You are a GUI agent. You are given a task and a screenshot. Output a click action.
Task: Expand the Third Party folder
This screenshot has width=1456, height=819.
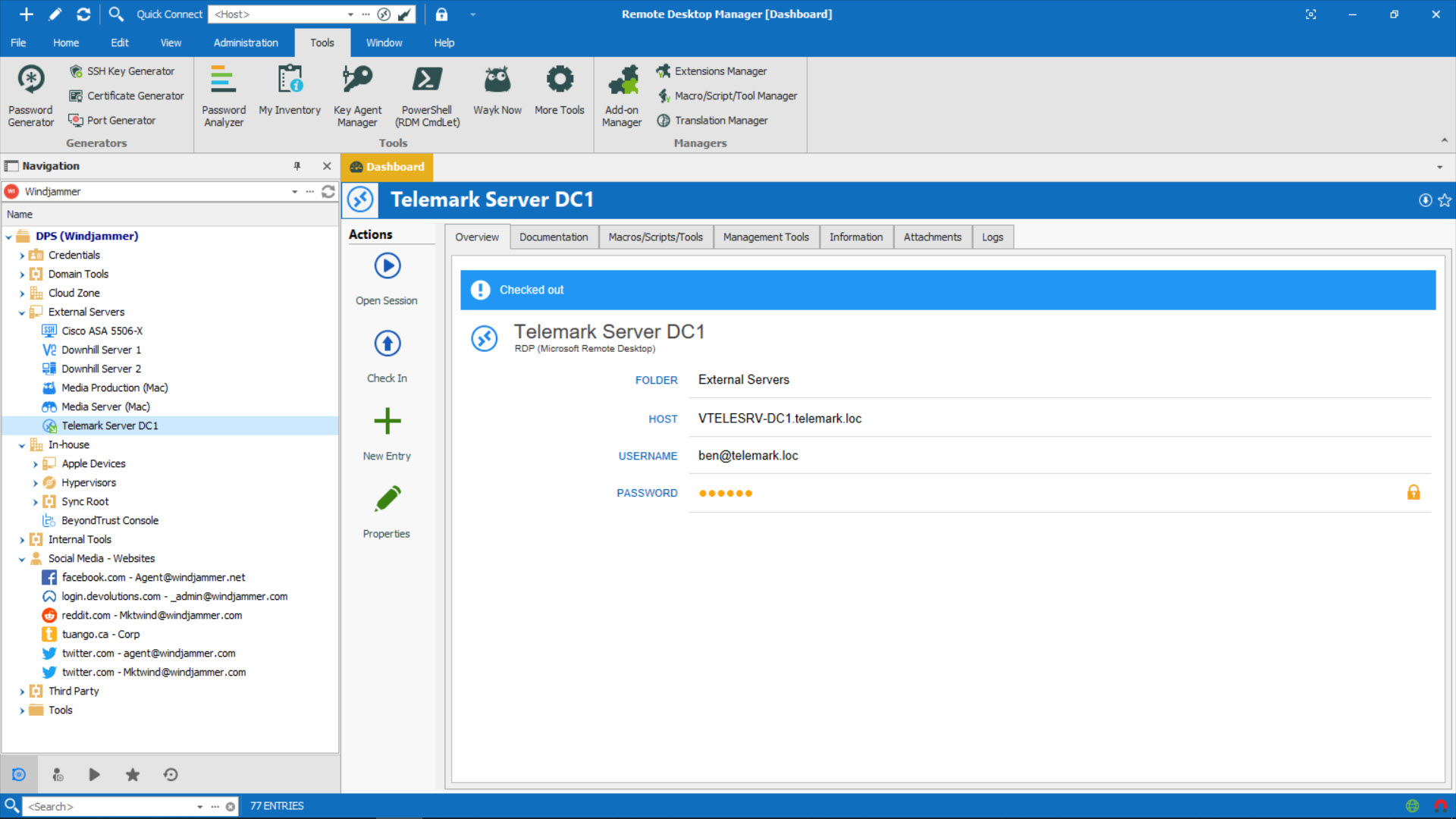click(22, 691)
